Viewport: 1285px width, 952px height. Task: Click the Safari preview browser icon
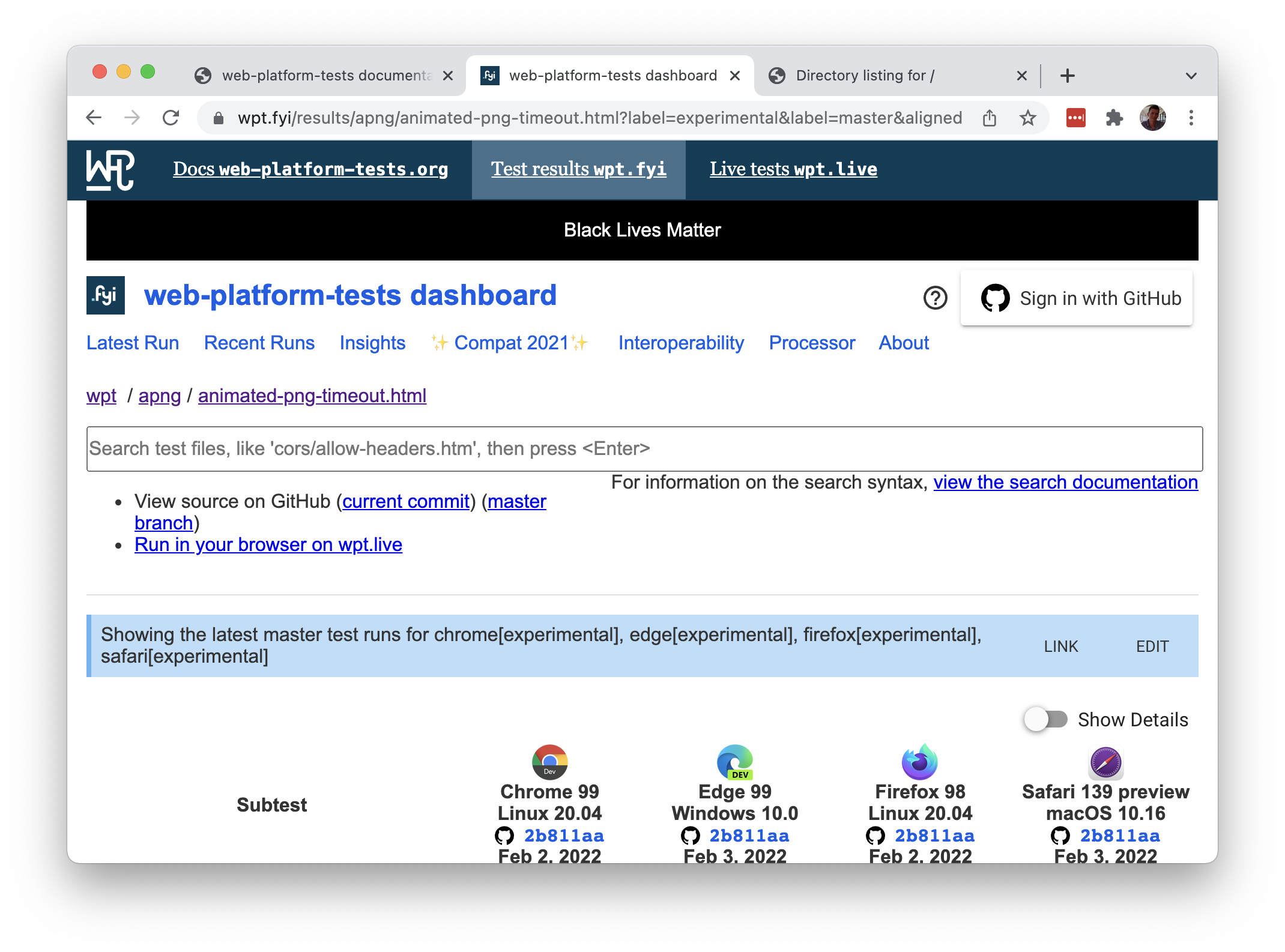pyautogui.click(x=1105, y=763)
